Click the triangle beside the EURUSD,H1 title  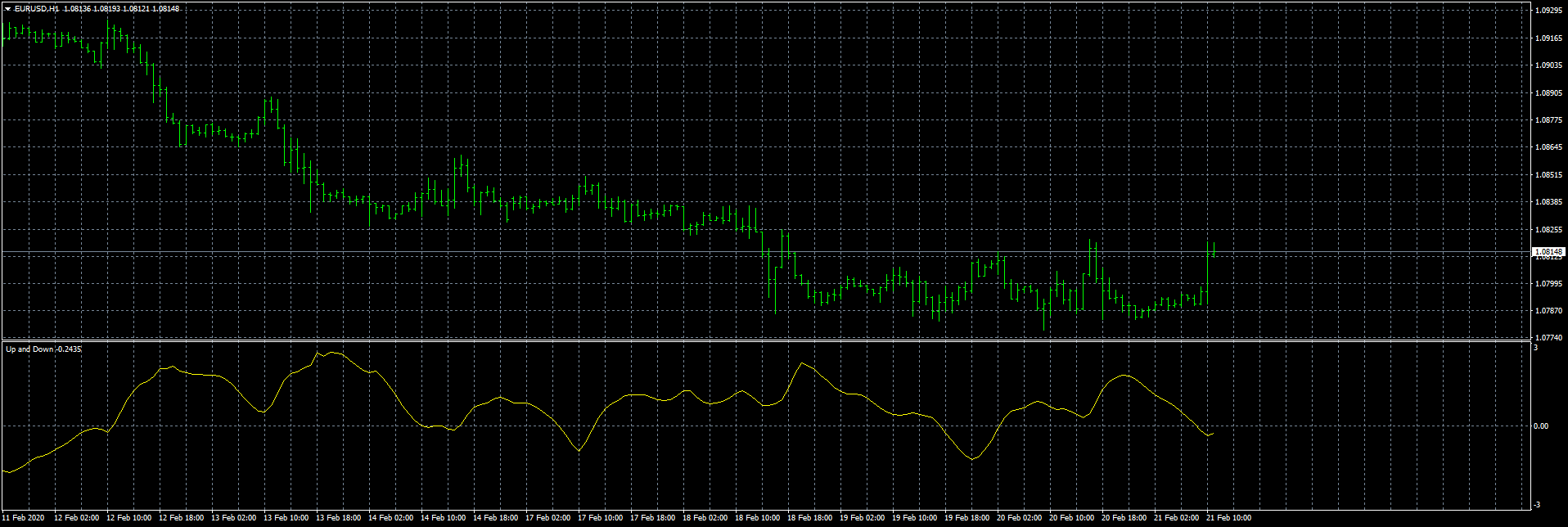coord(8,9)
